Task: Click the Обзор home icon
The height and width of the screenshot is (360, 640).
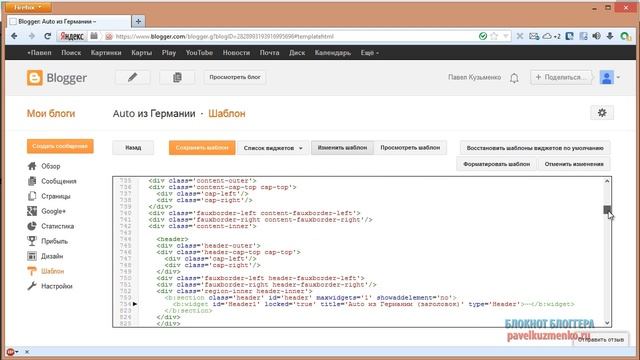Action: [32, 166]
